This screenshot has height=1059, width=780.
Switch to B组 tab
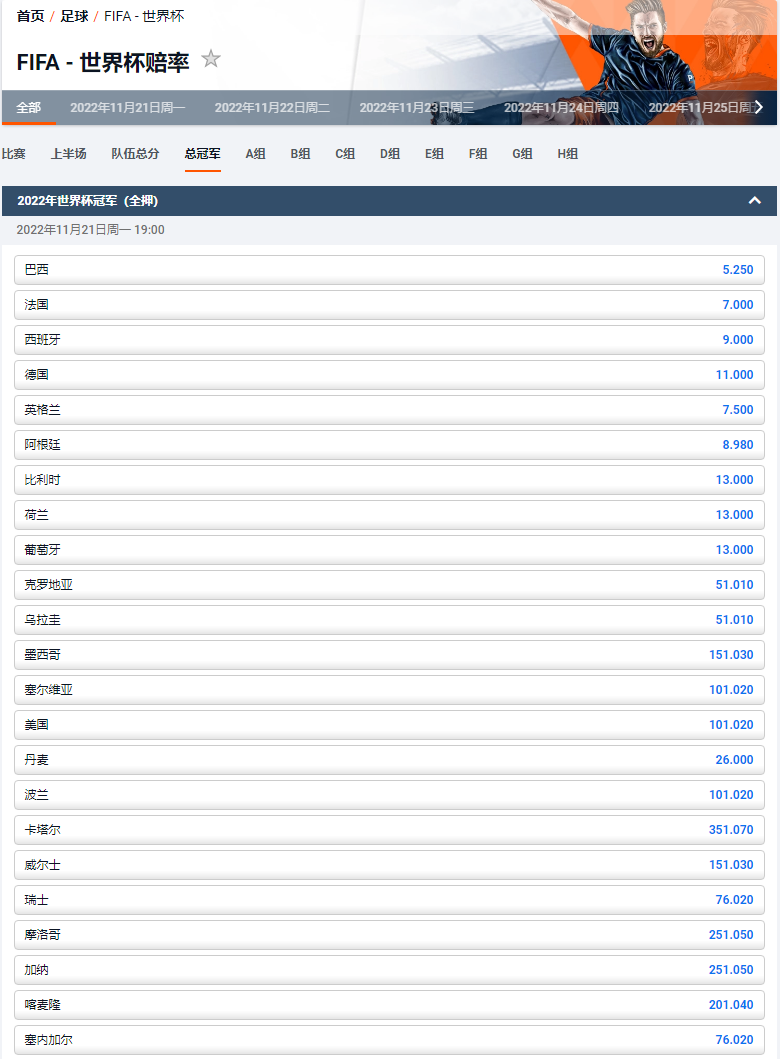(x=301, y=154)
